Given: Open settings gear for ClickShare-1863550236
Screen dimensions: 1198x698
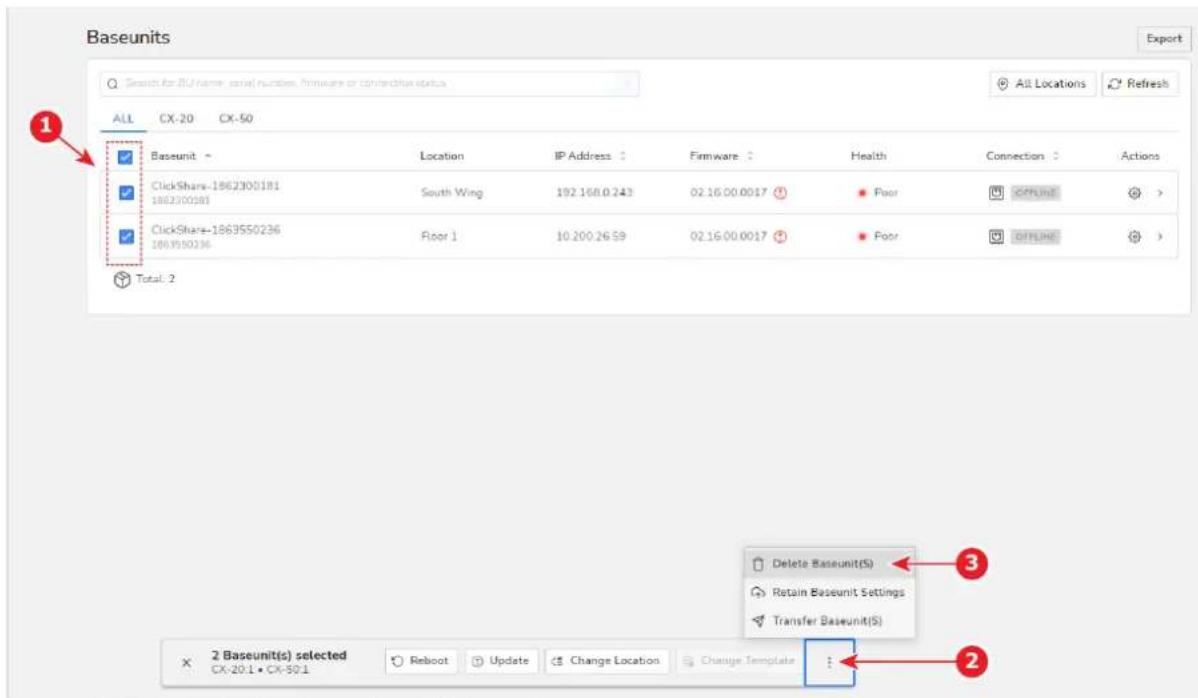Looking at the screenshot, I should (x=1135, y=237).
